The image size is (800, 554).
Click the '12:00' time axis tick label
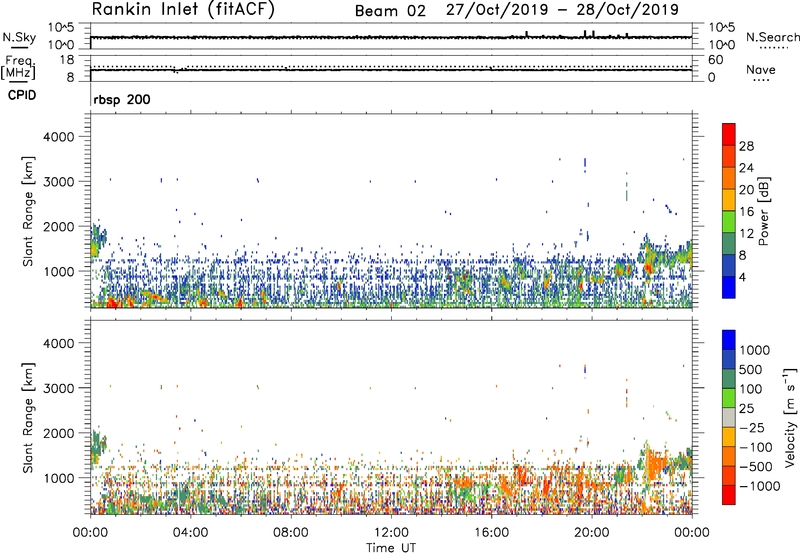pyautogui.click(x=391, y=533)
